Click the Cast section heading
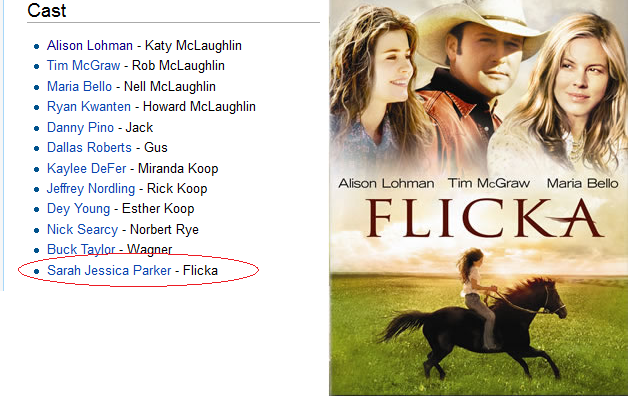Image resolution: width=635 pixels, height=402 pixels. tap(47, 11)
